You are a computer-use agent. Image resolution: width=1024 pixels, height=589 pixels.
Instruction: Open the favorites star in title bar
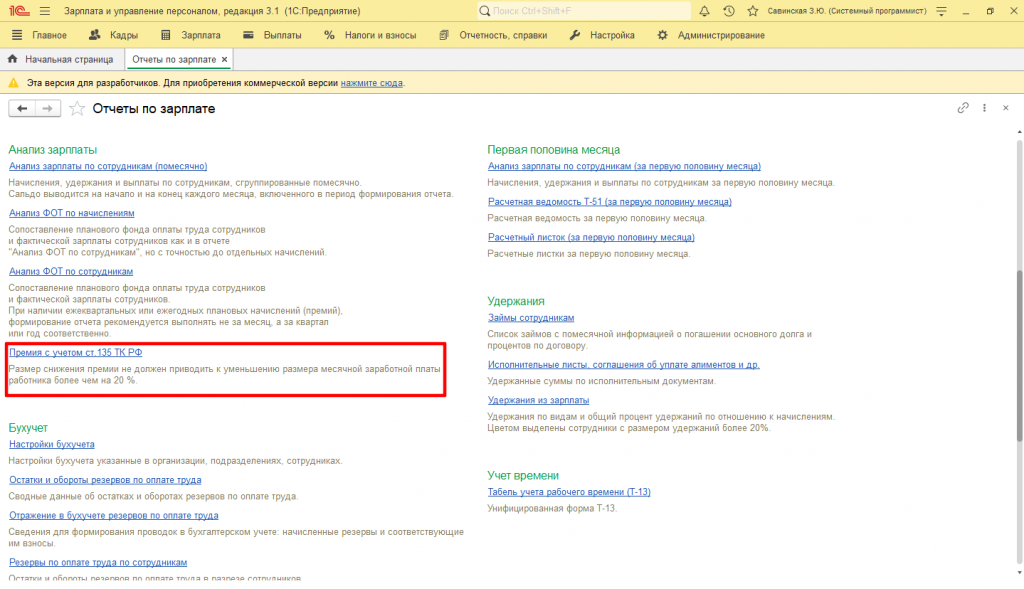[753, 11]
